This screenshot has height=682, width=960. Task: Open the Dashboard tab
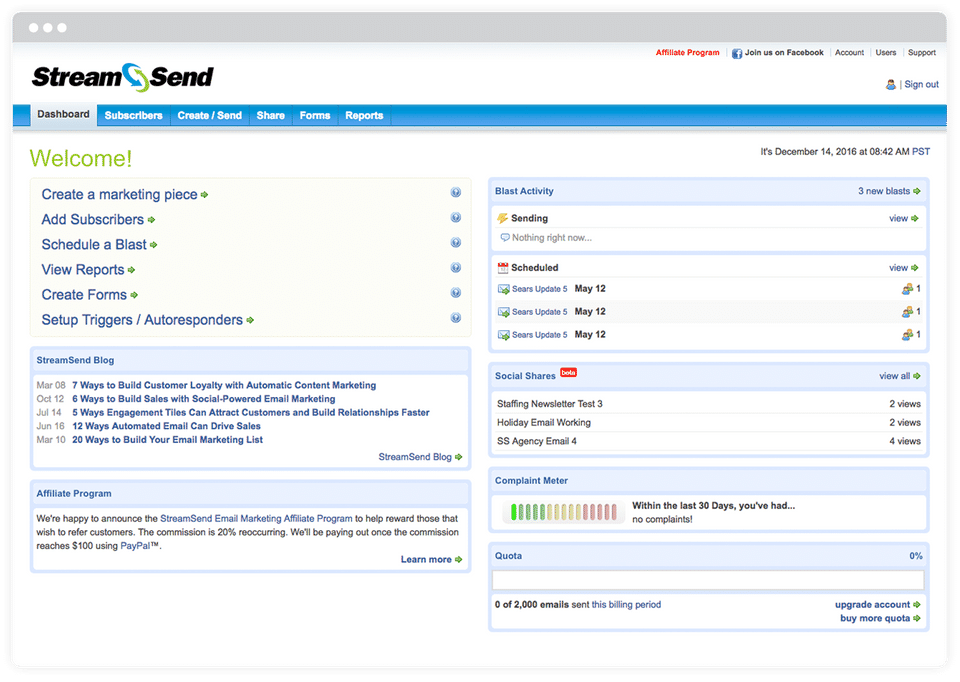63,114
